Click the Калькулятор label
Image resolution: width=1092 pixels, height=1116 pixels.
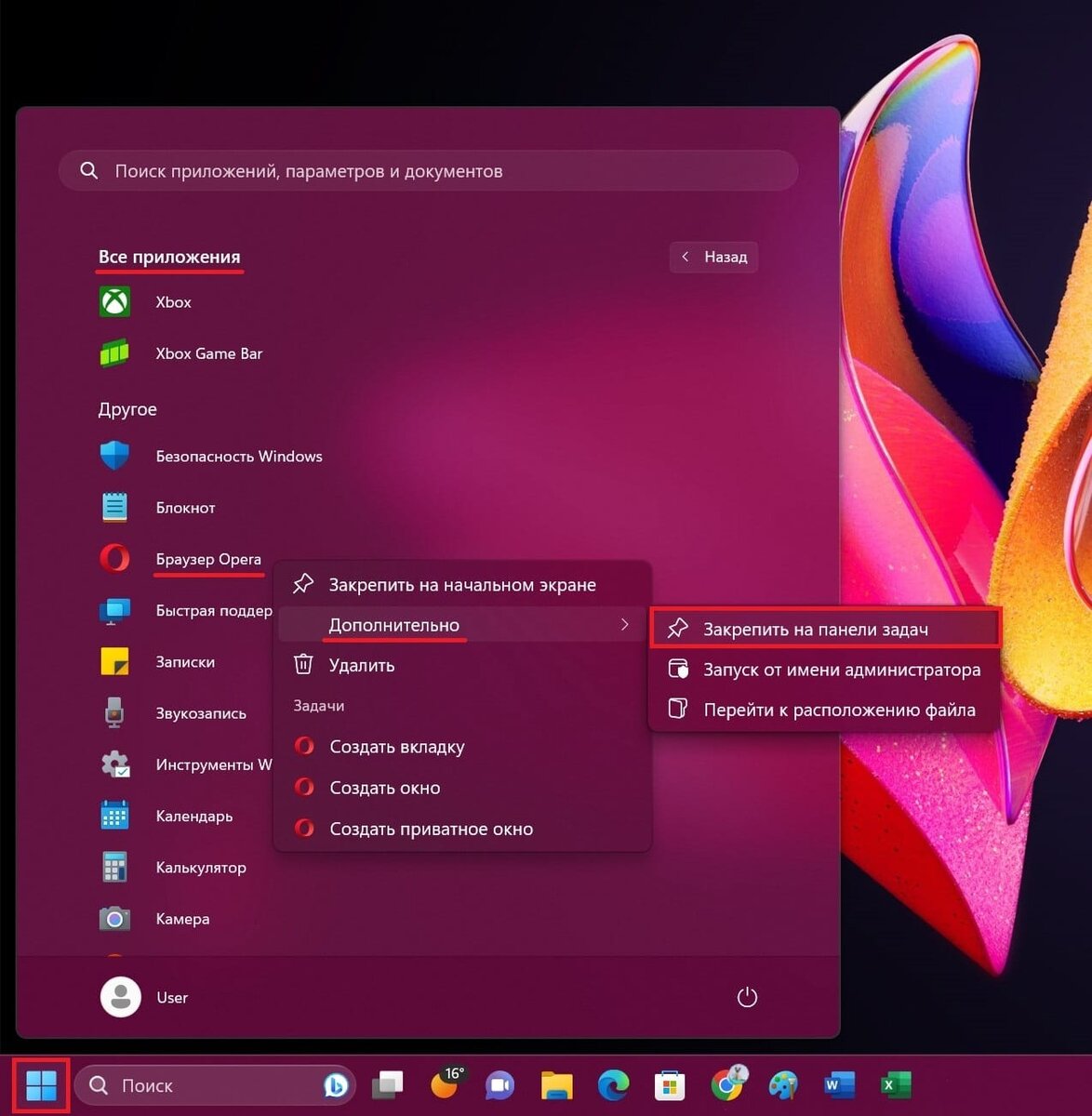point(201,867)
